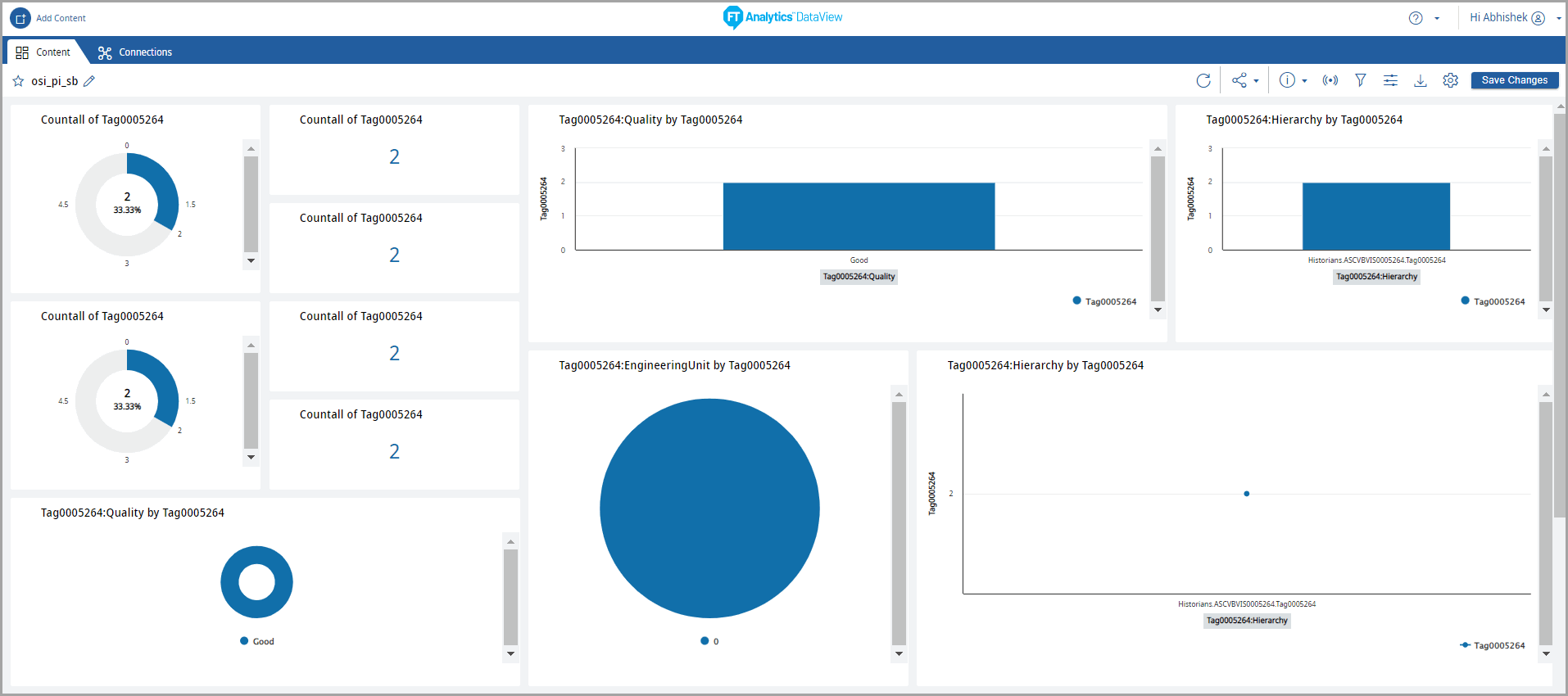The image size is (1568, 696).
Task: Refresh the dashboard using the reload icon
Action: point(1203,80)
